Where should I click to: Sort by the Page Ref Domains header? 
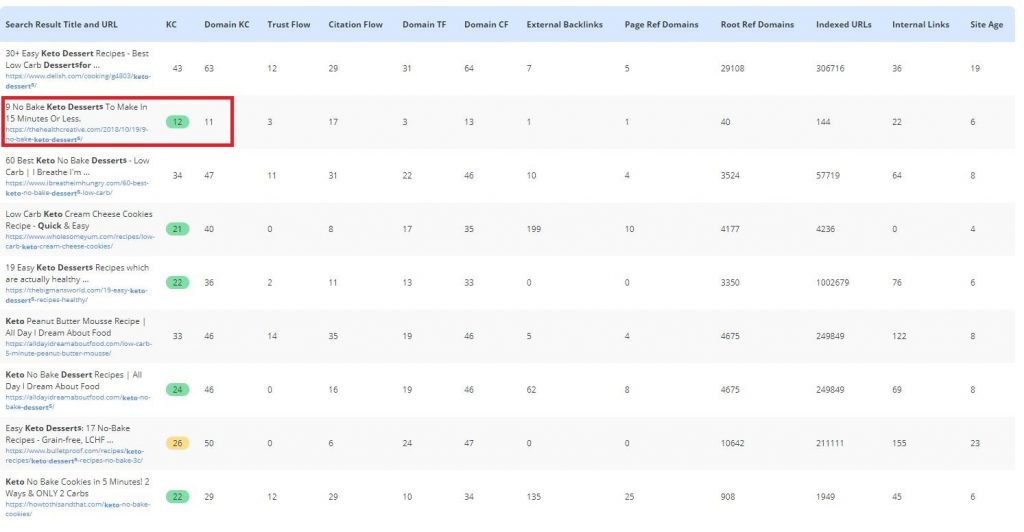click(661, 24)
